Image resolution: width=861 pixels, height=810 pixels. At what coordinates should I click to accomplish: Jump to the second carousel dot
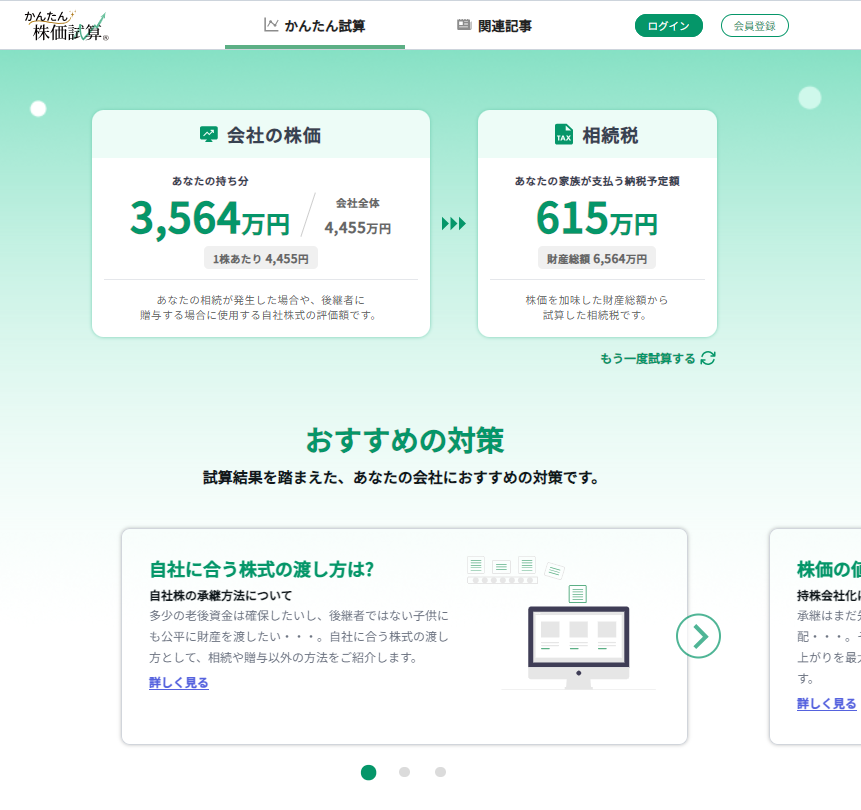(x=404, y=772)
